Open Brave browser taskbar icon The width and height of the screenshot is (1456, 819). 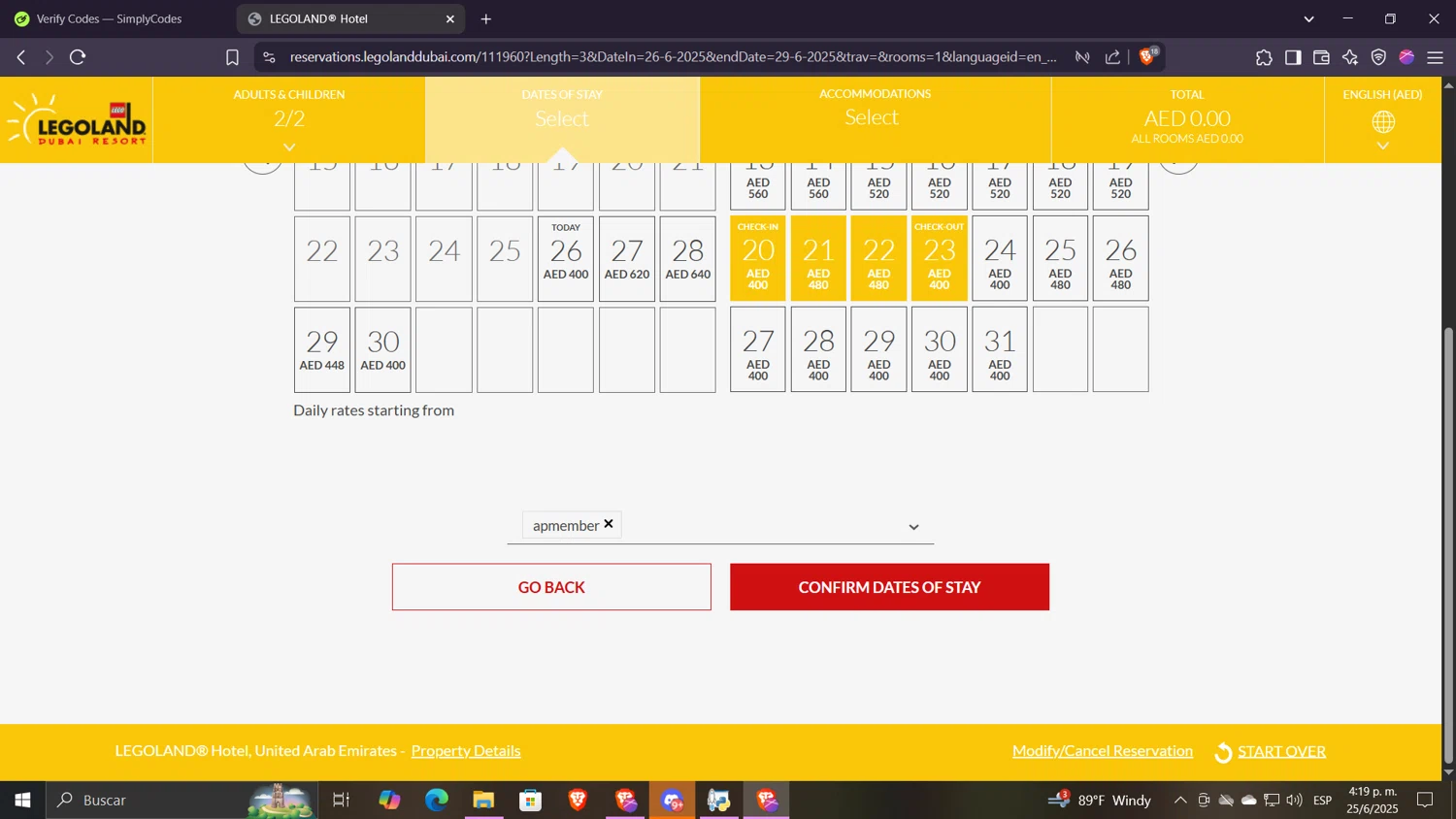tap(578, 800)
